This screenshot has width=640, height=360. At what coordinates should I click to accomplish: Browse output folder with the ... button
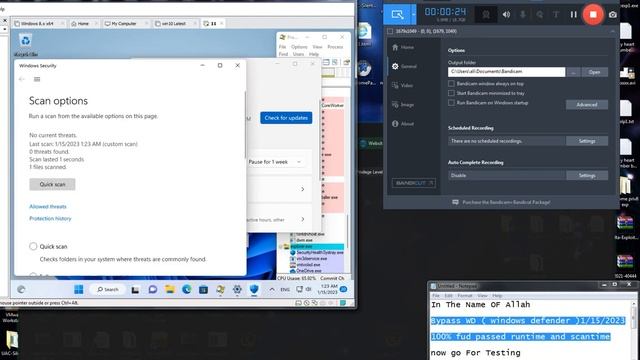pos(573,72)
